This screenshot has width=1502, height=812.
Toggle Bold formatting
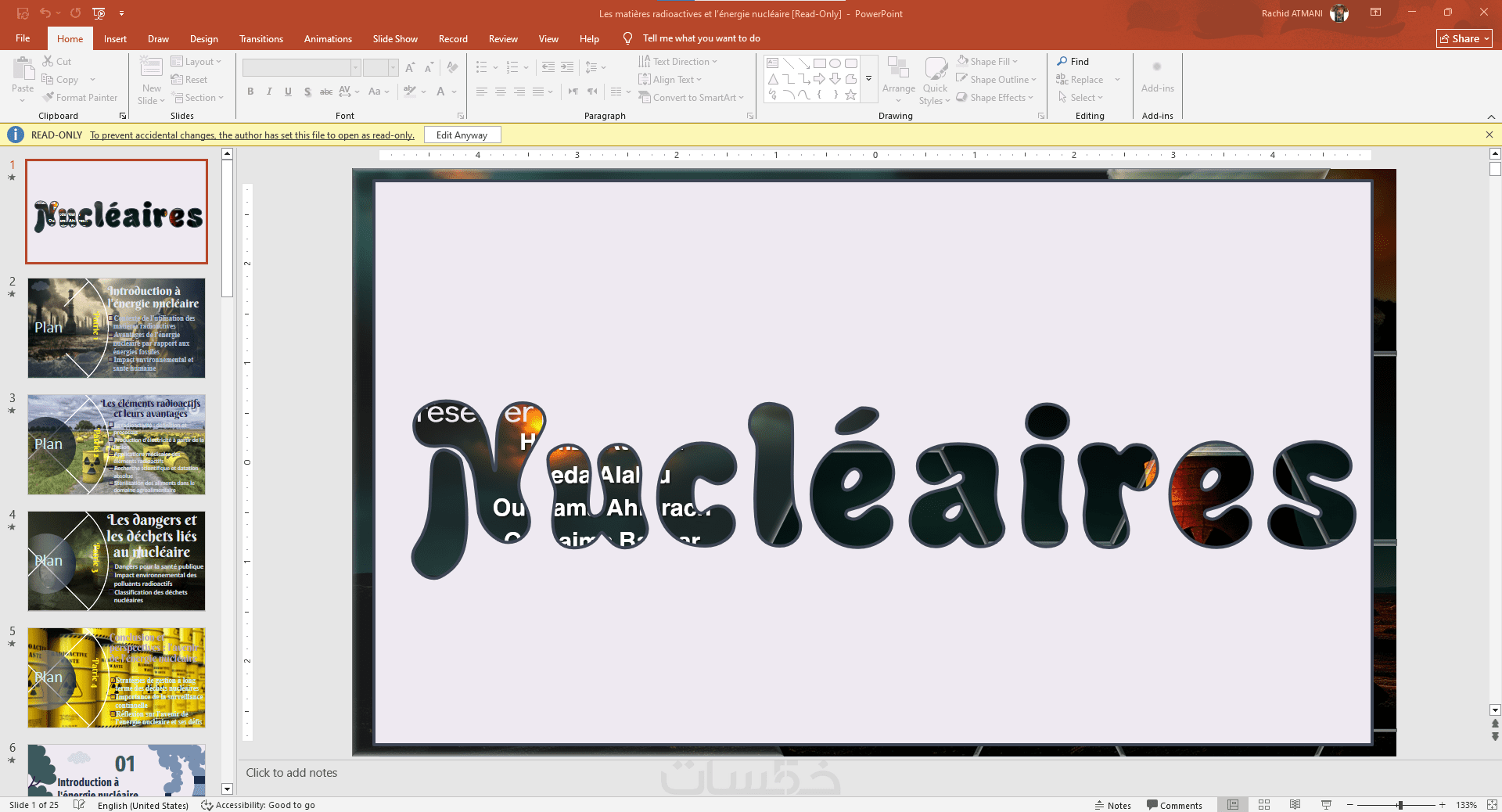coord(250,92)
